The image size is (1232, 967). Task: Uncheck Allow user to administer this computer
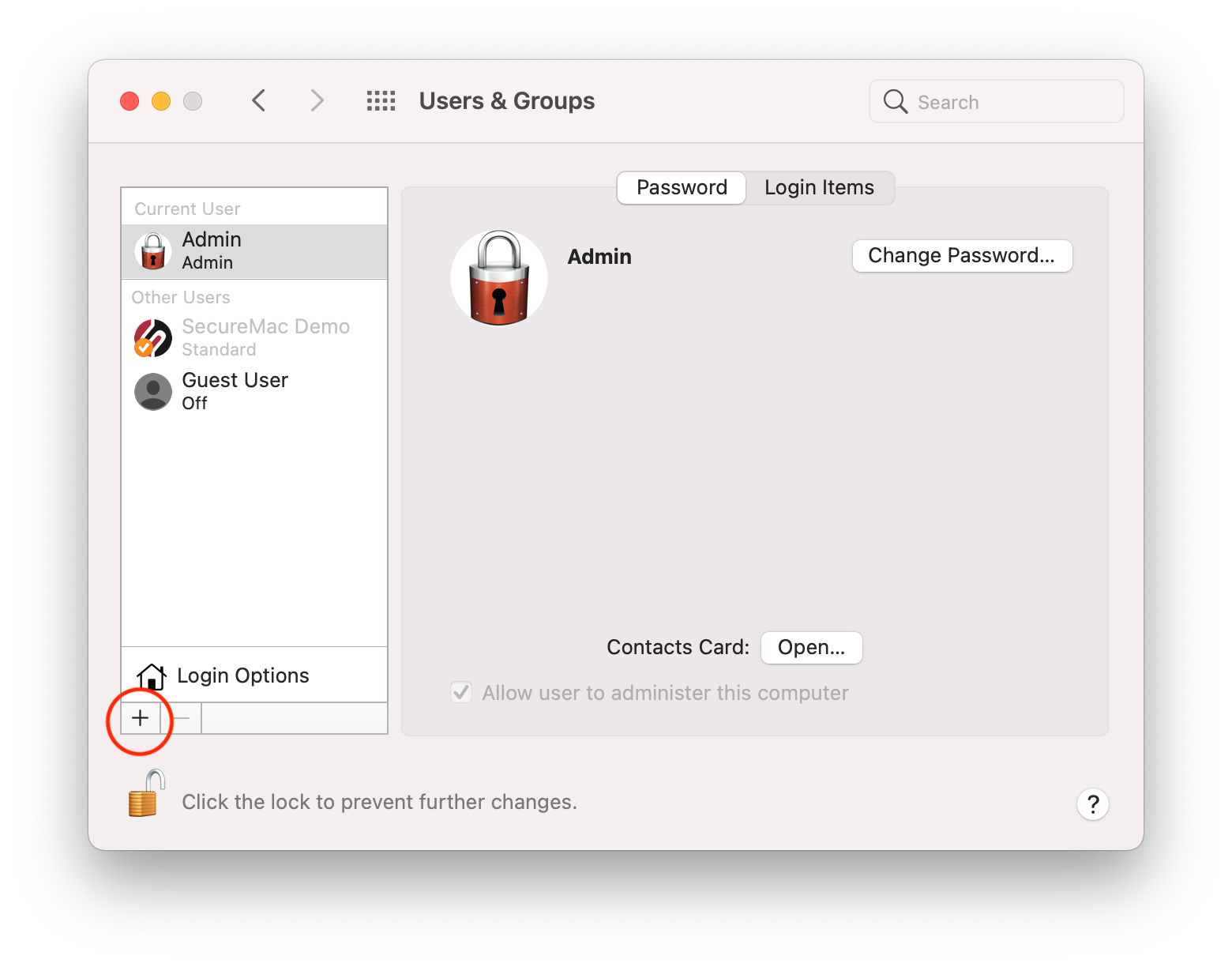(461, 692)
